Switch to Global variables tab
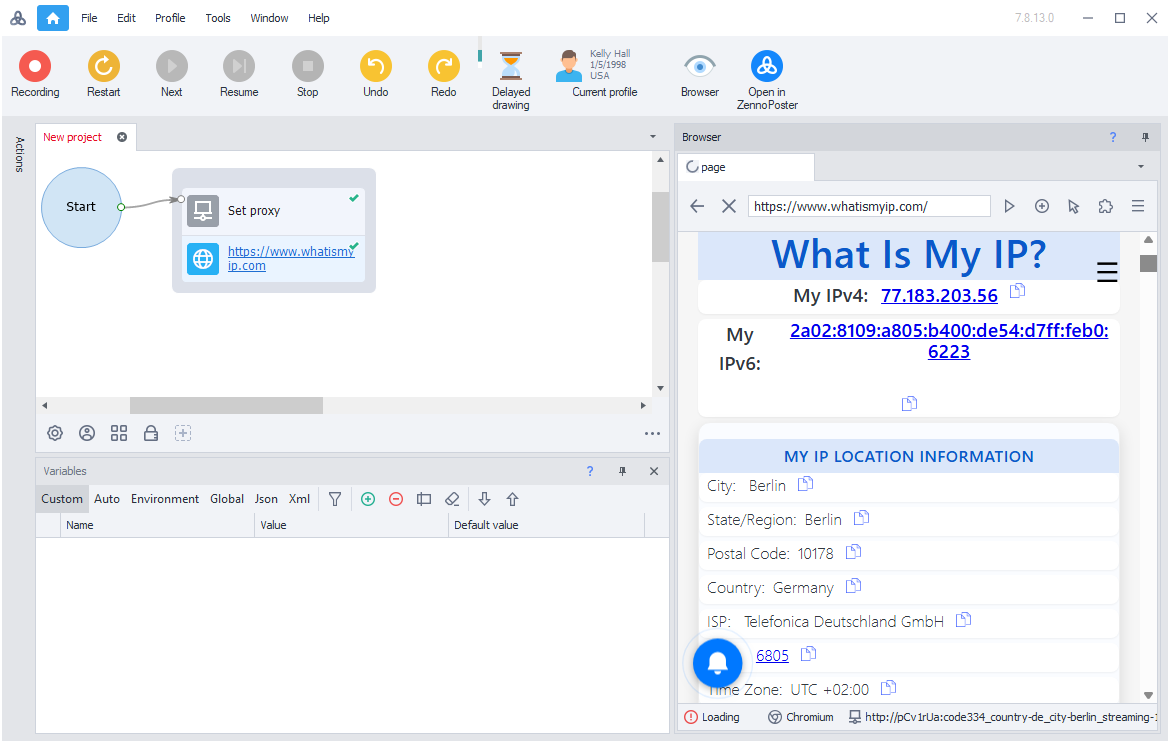 coord(227,499)
